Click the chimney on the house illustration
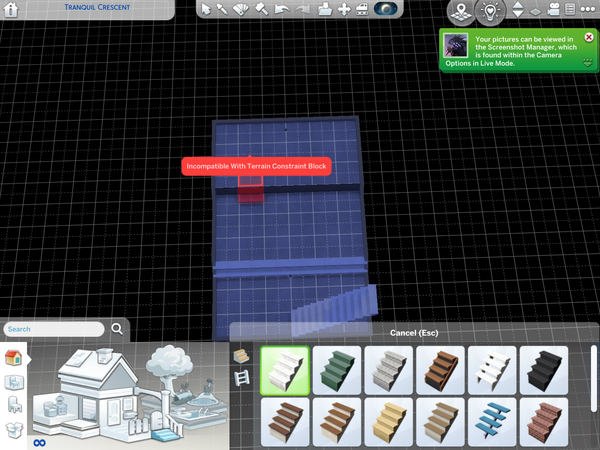Screen dimensions: 600x450 tap(104, 355)
